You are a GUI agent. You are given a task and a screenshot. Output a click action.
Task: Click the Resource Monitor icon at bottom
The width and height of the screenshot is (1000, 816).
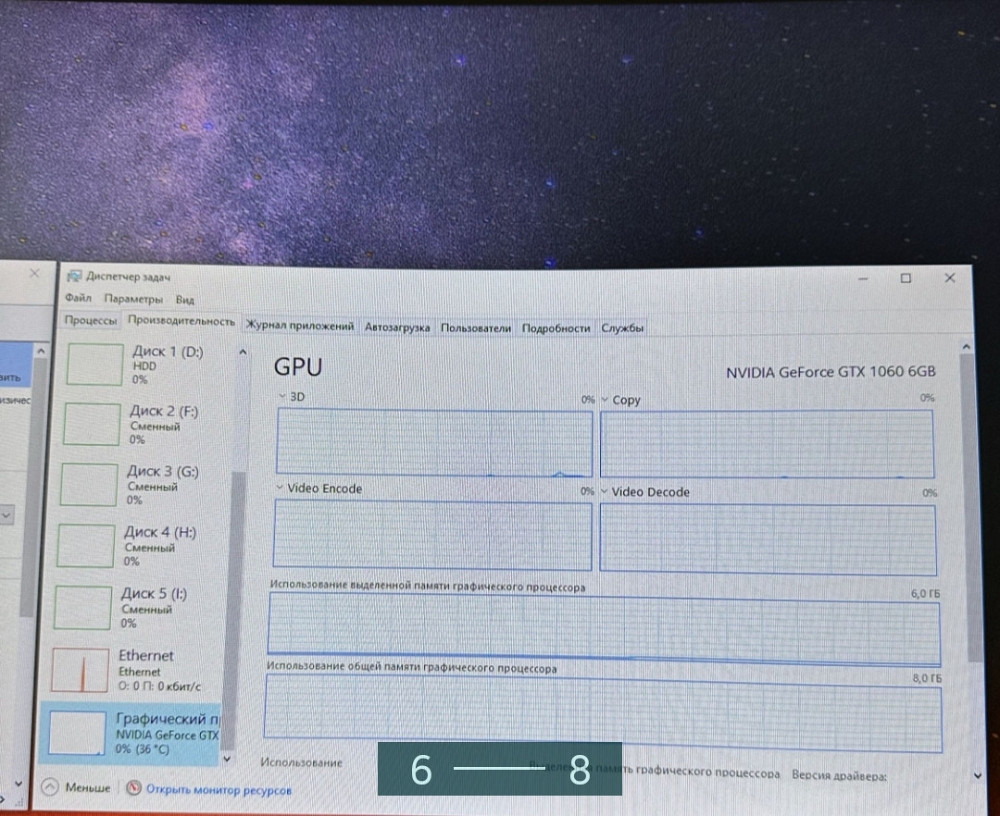pos(134,788)
